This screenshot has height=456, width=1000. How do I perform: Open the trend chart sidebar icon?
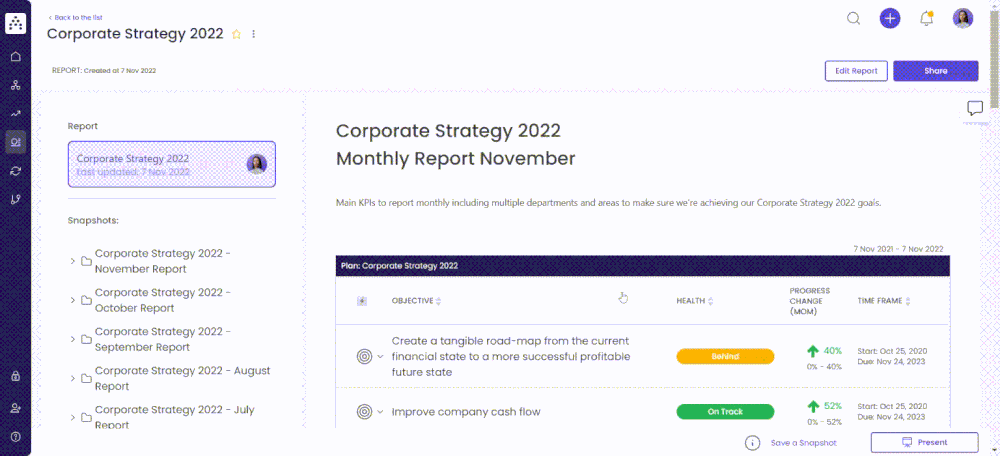point(15,114)
